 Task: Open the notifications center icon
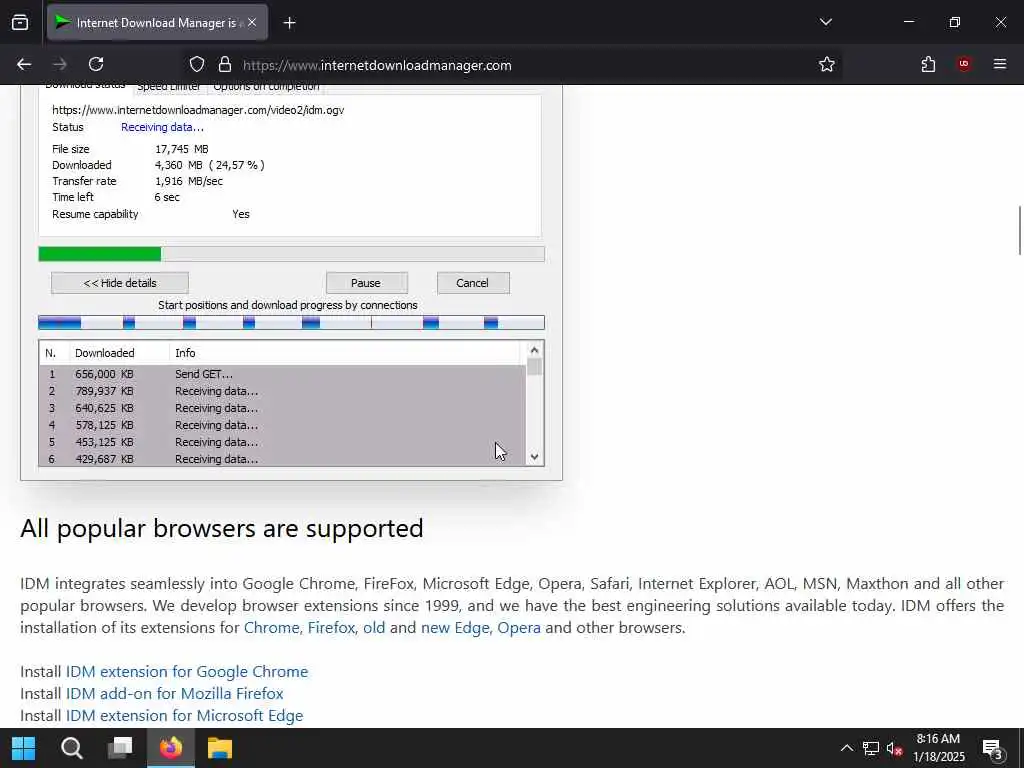[x=993, y=750]
